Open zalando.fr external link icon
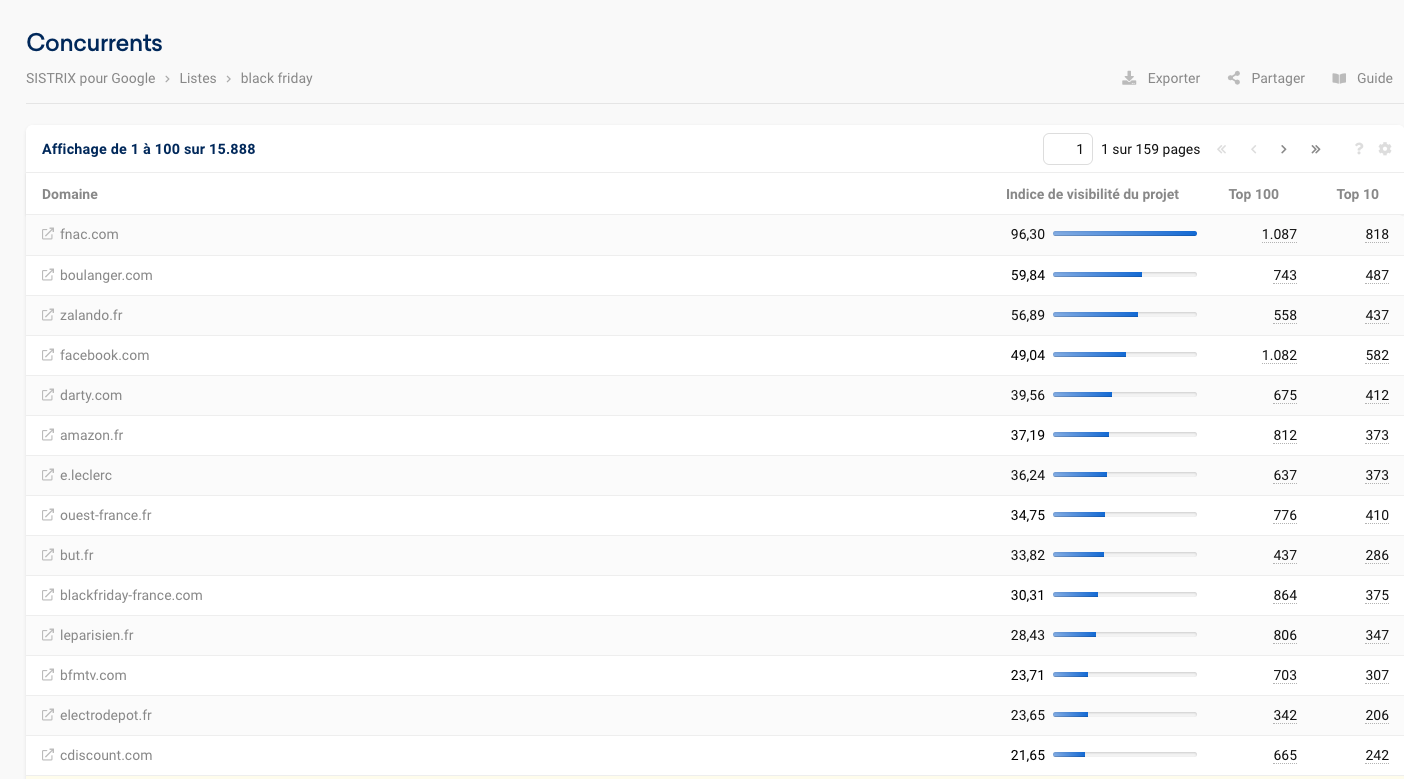Viewport: 1404px width, 779px height. point(48,315)
